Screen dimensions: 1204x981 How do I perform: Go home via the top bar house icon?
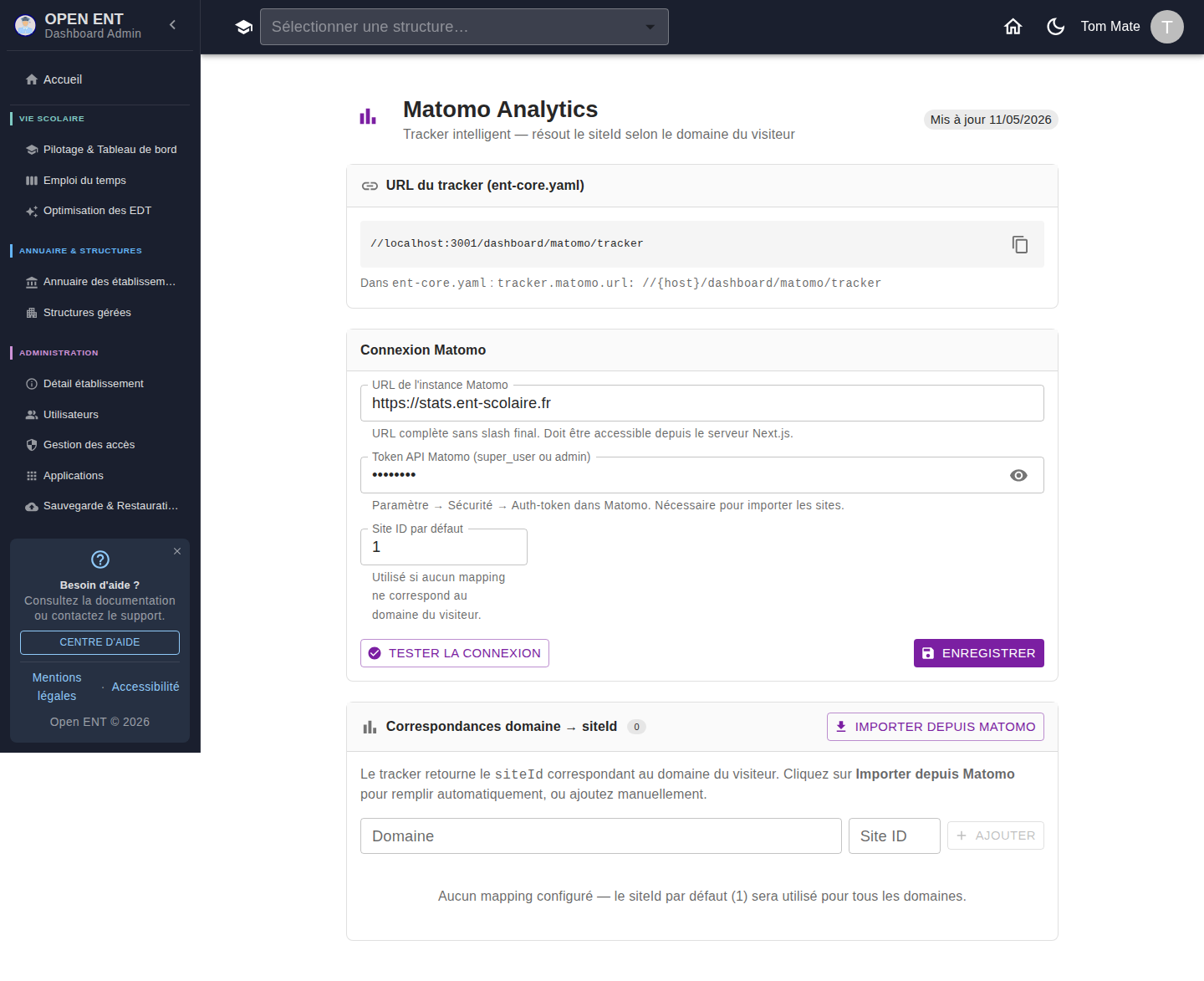point(1013,27)
